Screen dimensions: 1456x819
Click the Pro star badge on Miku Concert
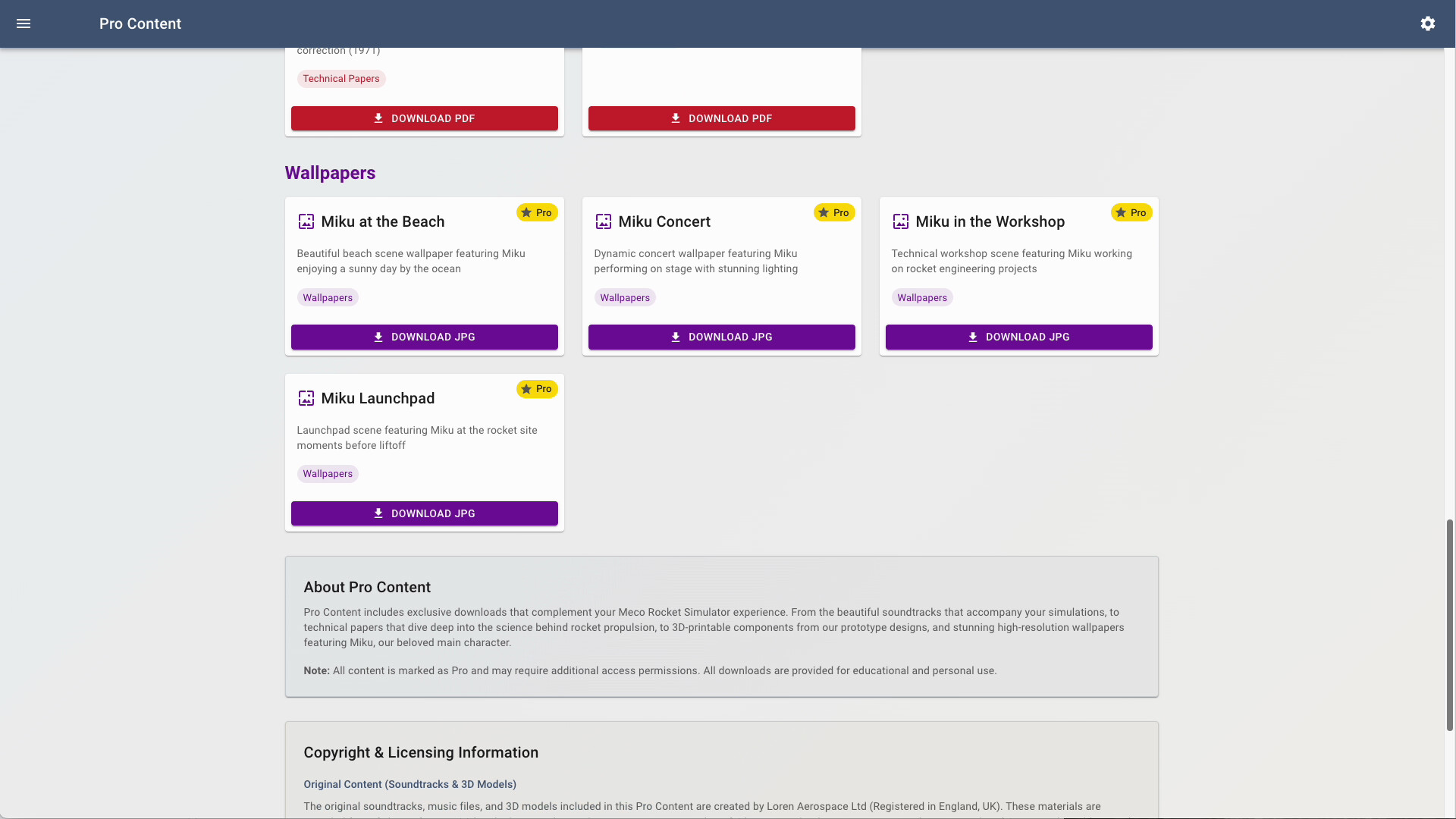[x=833, y=212]
